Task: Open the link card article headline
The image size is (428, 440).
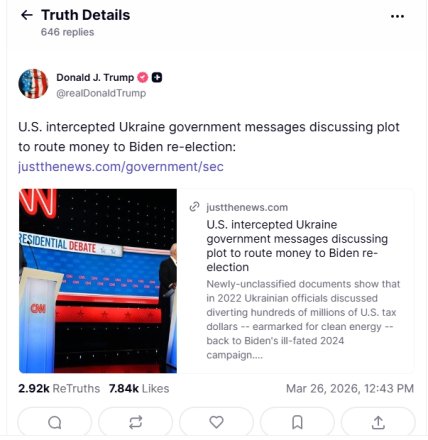Action: click(x=297, y=246)
